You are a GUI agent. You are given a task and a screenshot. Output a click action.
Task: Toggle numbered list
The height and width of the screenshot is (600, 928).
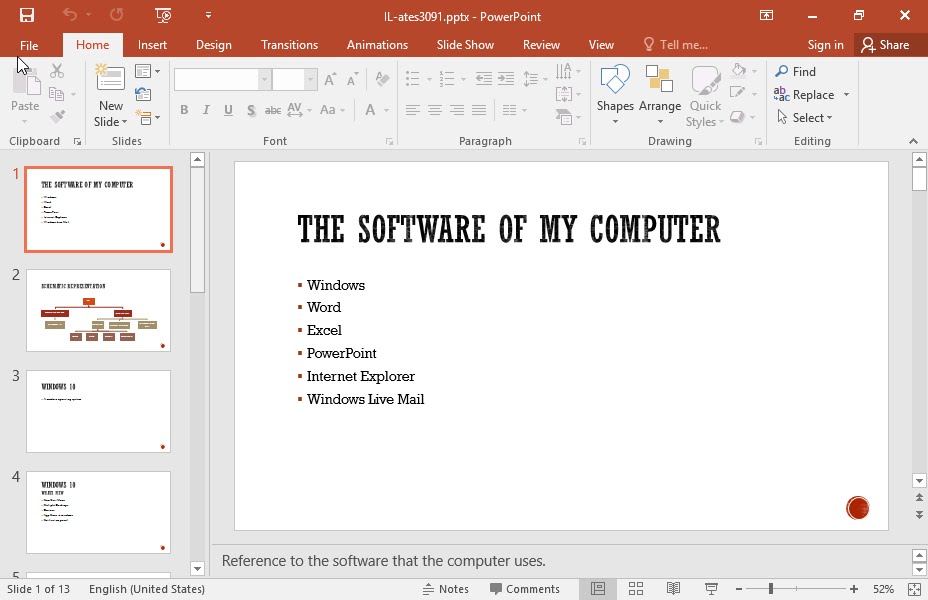pos(447,79)
